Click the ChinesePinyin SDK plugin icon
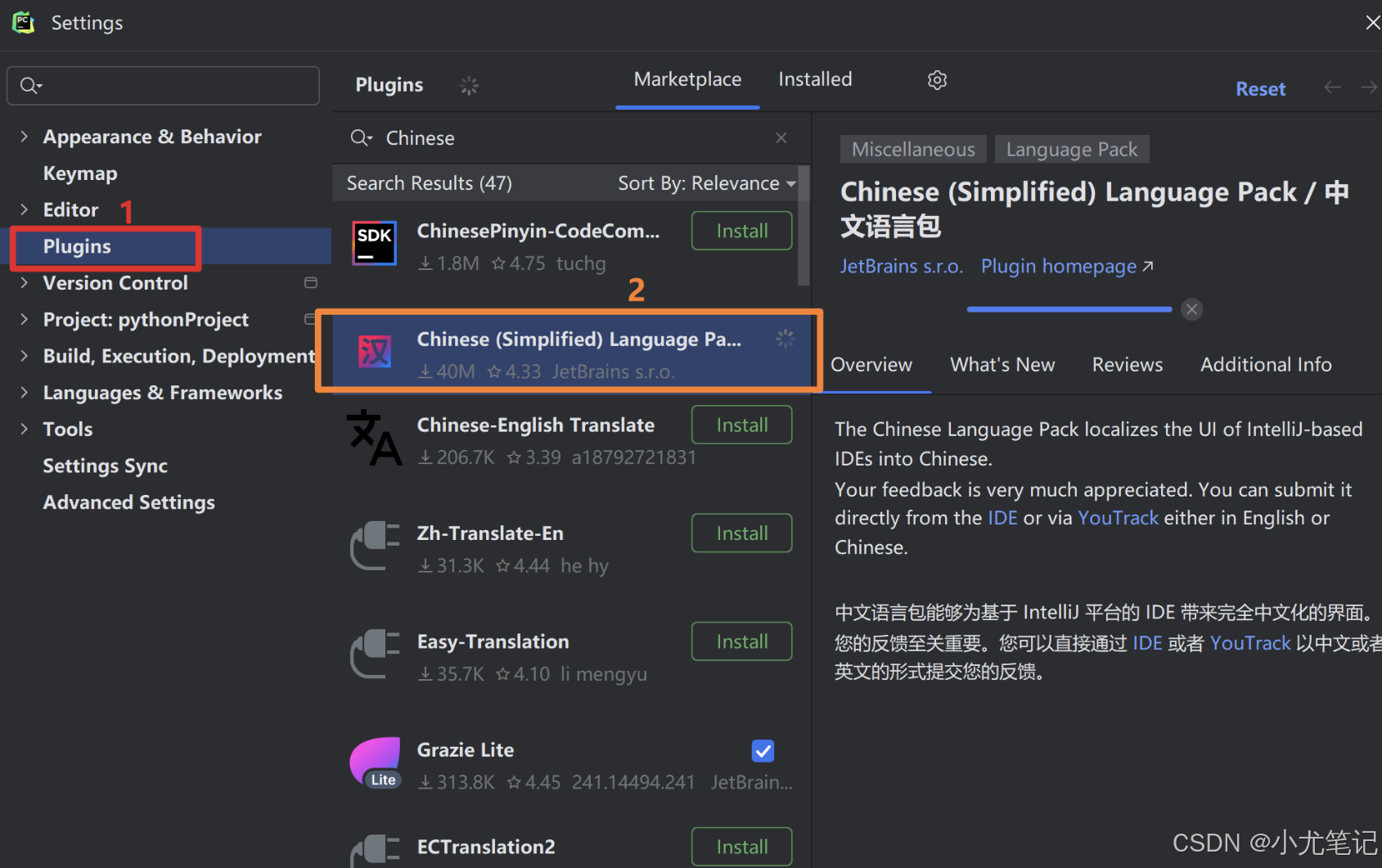The height and width of the screenshot is (868, 1382). pyautogui.click(x=375, y=243)
